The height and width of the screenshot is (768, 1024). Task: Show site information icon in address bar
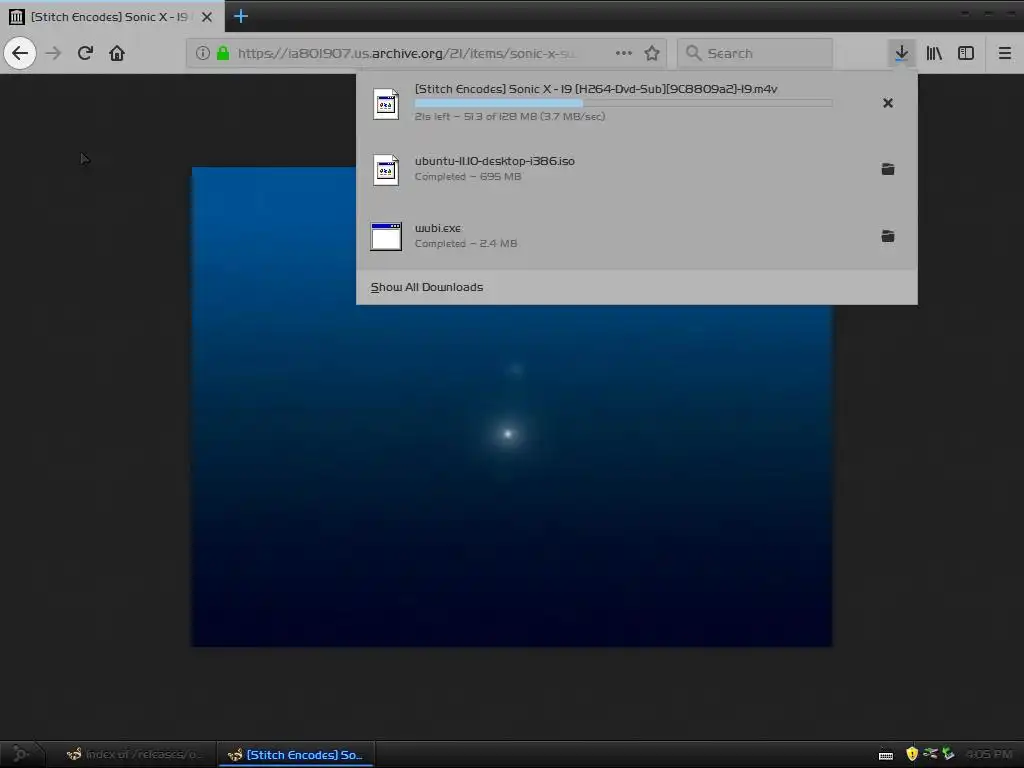point(202,53)
